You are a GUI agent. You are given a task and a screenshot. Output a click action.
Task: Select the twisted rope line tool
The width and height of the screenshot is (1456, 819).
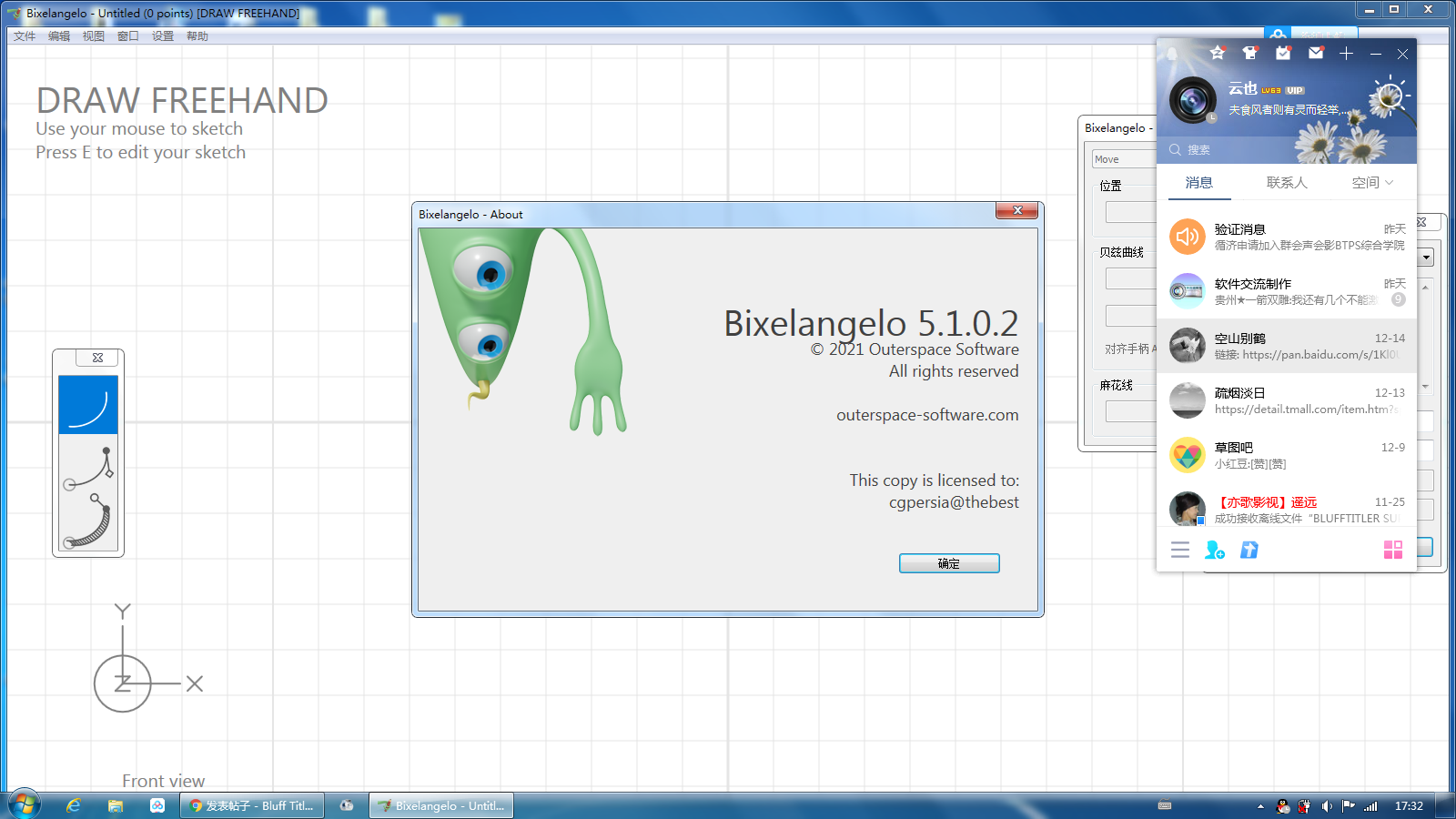tap(88, 521)
